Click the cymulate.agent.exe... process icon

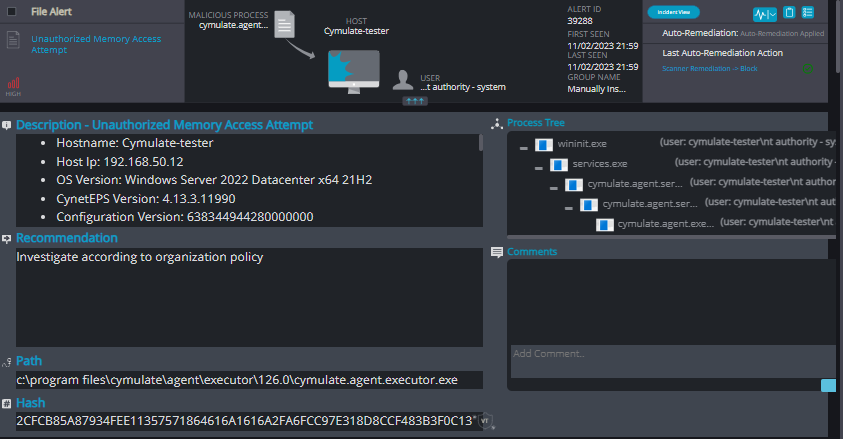coord(604,225)
